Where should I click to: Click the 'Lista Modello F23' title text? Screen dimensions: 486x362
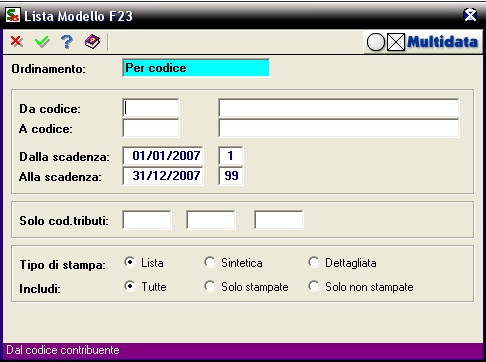click(x=78, y=16)
